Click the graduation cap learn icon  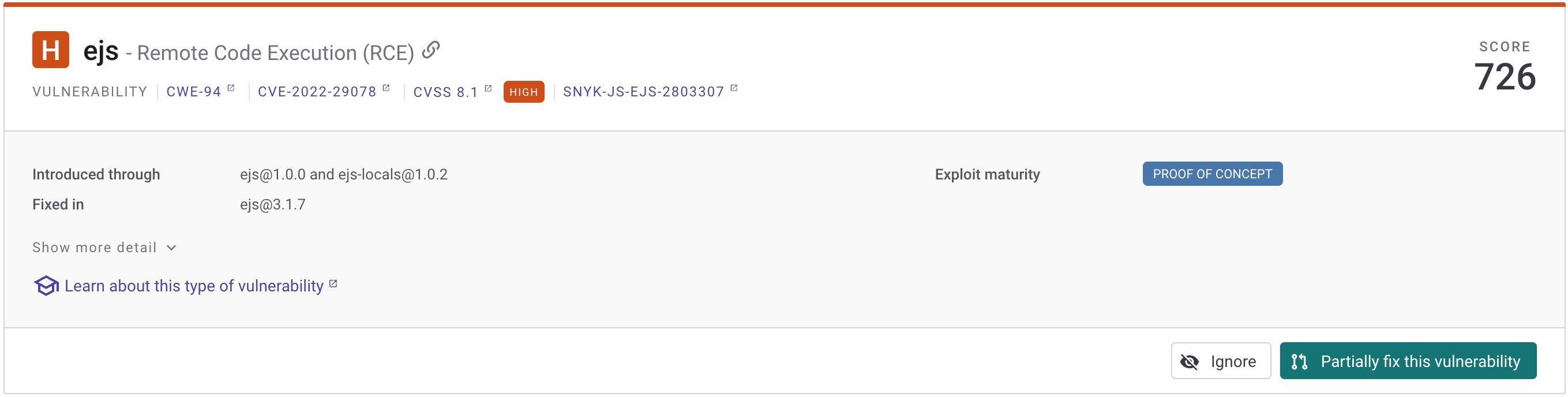click(x=46, y=286)
